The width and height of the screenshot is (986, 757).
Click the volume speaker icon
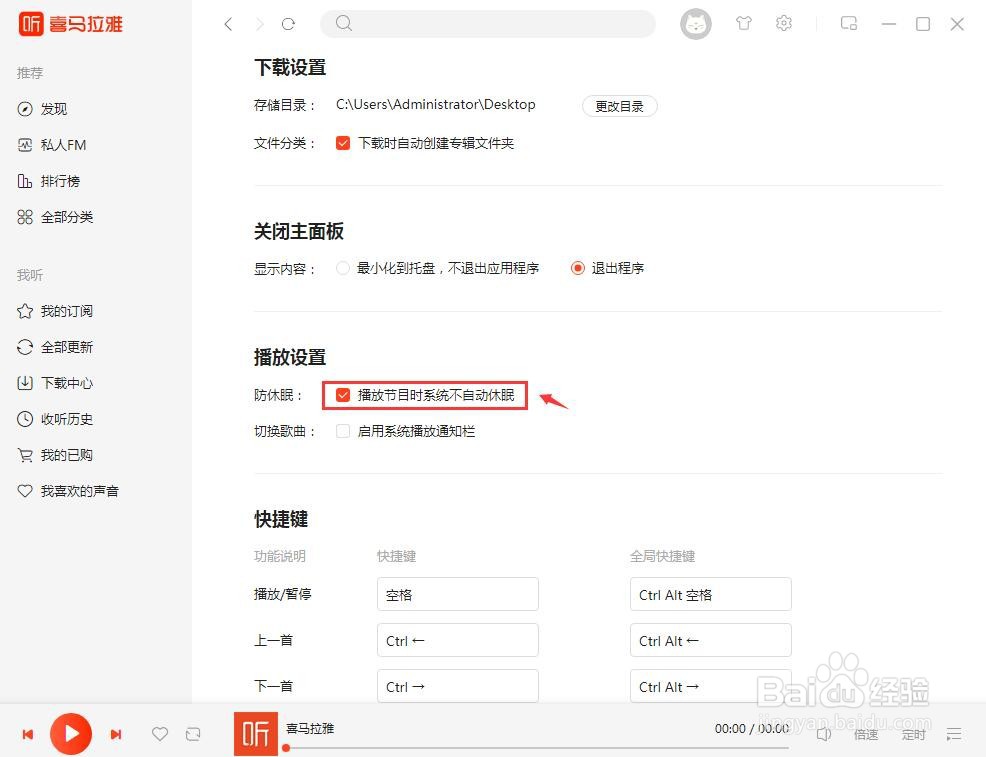pos(824,734)
